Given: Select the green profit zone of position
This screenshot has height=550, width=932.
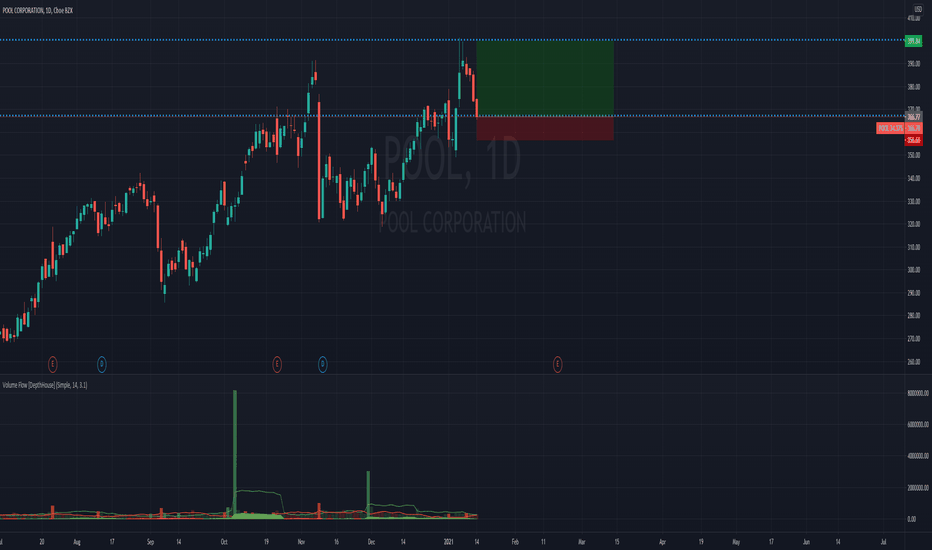Looking at the screenshot, I should pyautogui.click(x=545, y=78).
